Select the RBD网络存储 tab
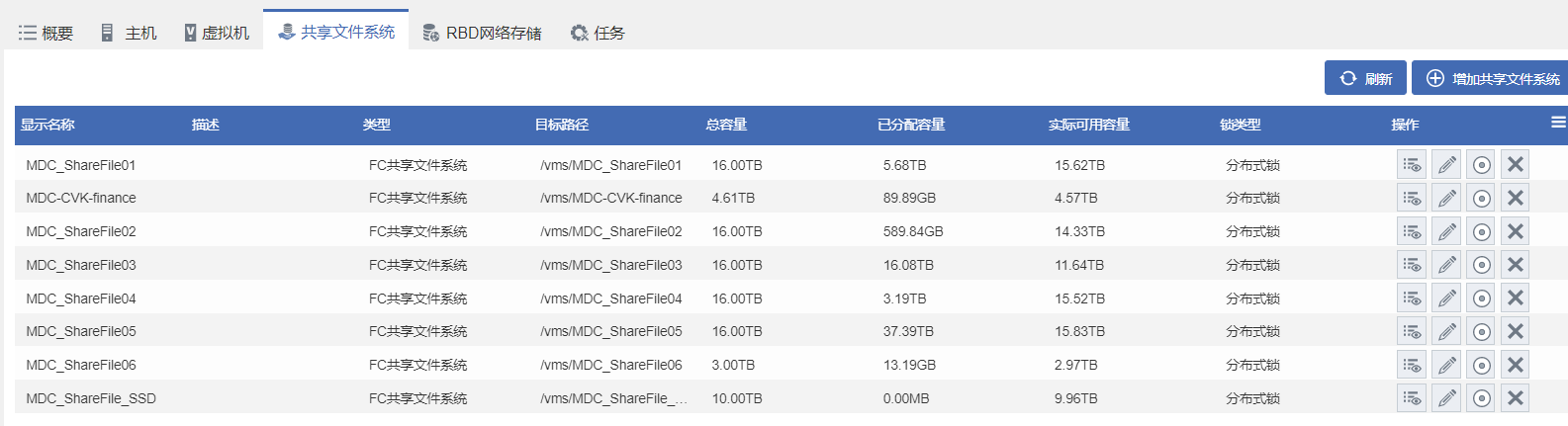Screen dimensions: 1568x426 pyautogui.click(x=482, y=33)
